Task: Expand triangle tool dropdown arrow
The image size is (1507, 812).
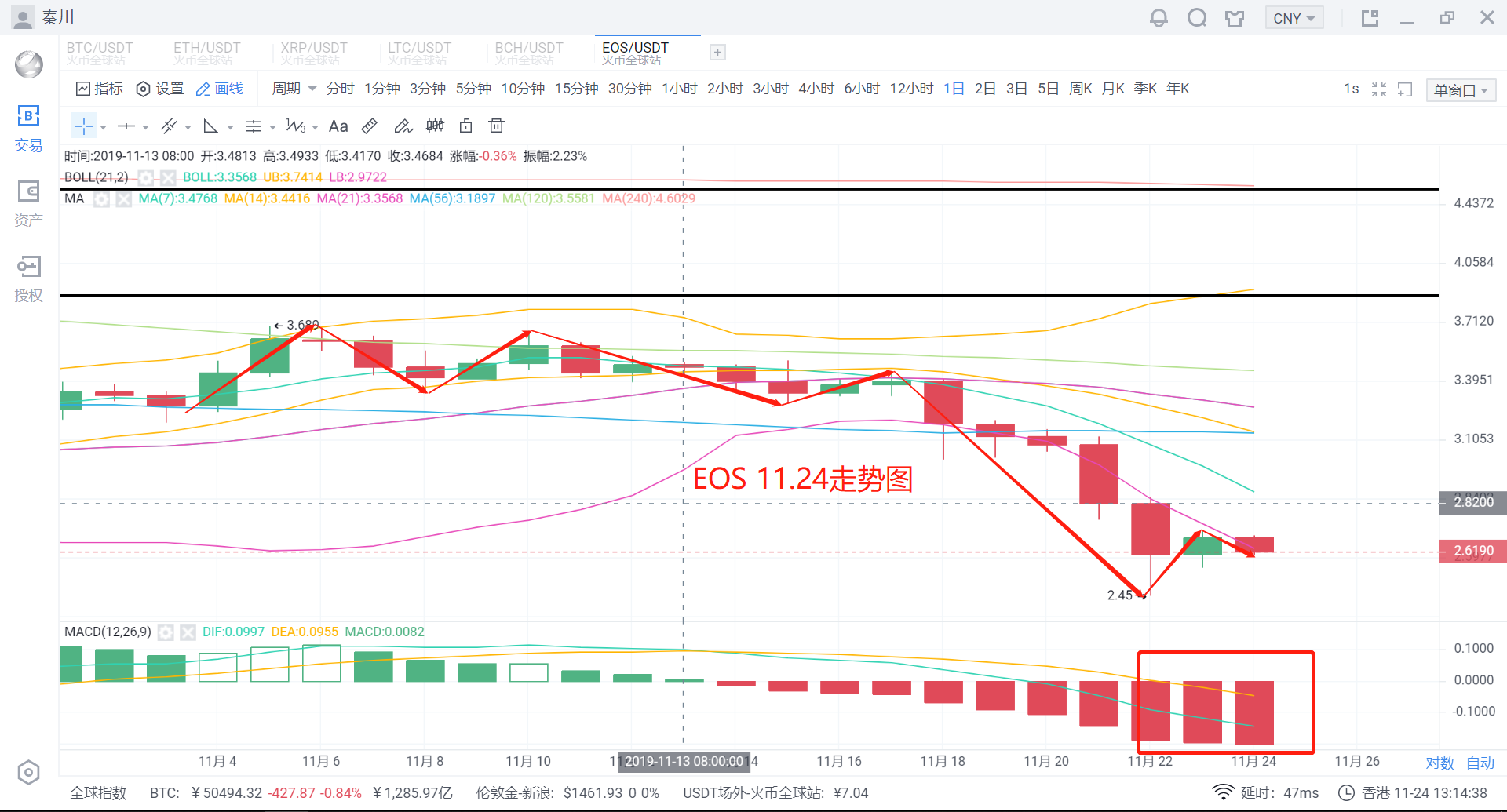Action: pyautogui.click(x=230, y=127)
